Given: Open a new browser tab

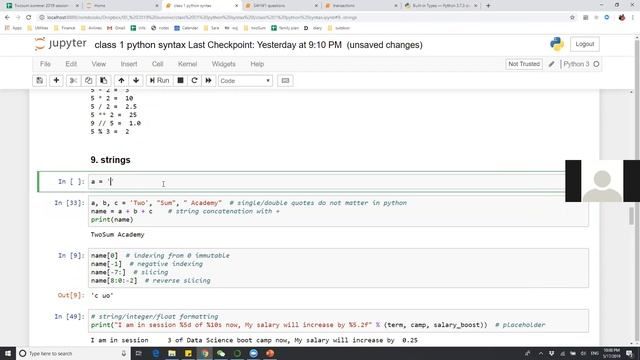Looking at the screenshot, I should [488, 6].
